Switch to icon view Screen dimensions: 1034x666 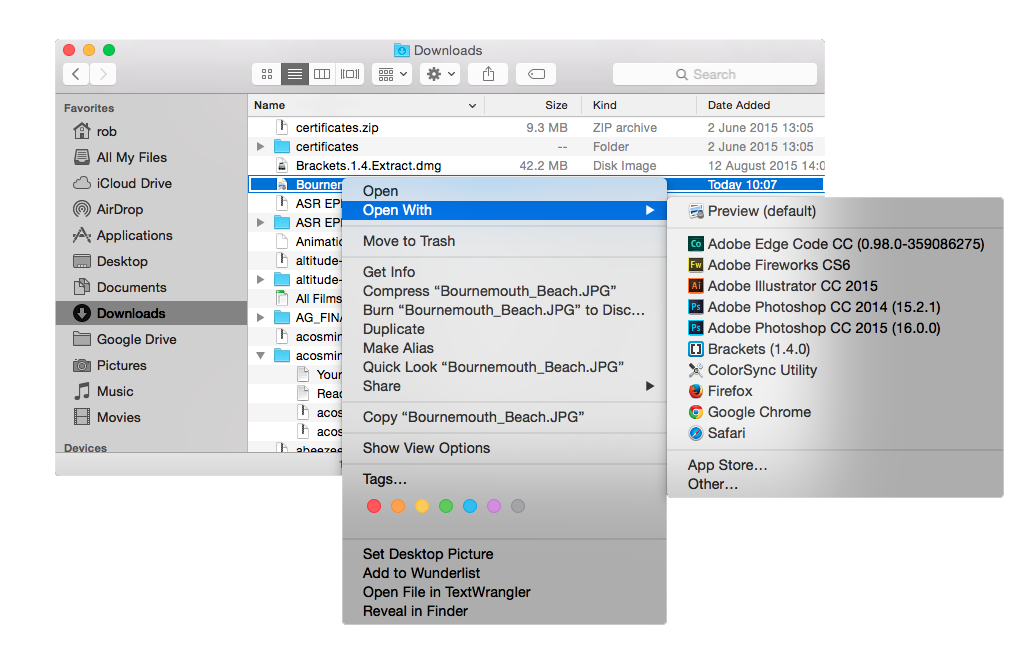tap(266, 74)
